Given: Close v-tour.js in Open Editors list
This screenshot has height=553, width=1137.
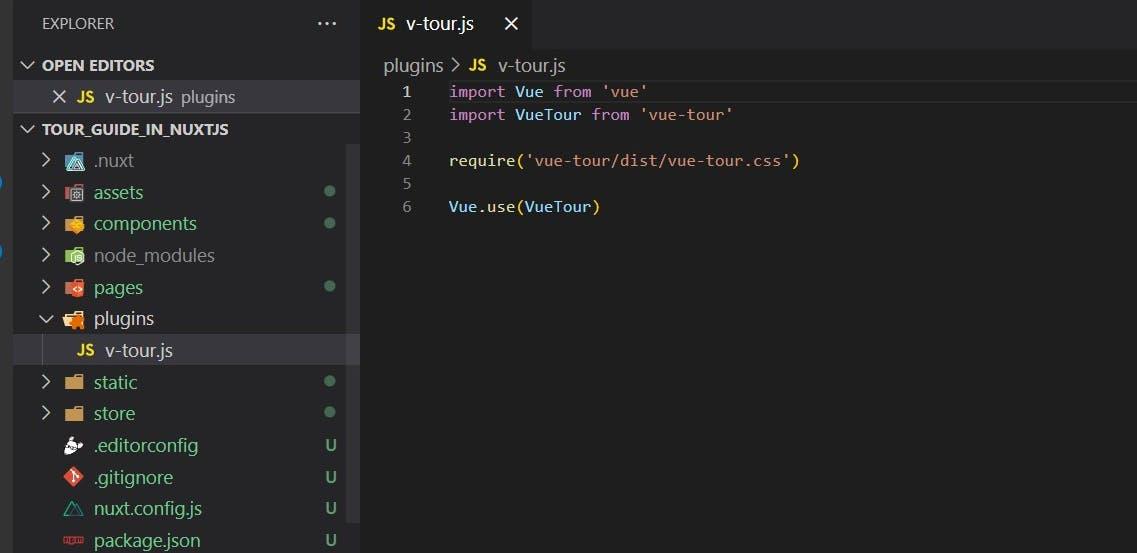Looking at the screenshot, I should [x=59, y=97].
